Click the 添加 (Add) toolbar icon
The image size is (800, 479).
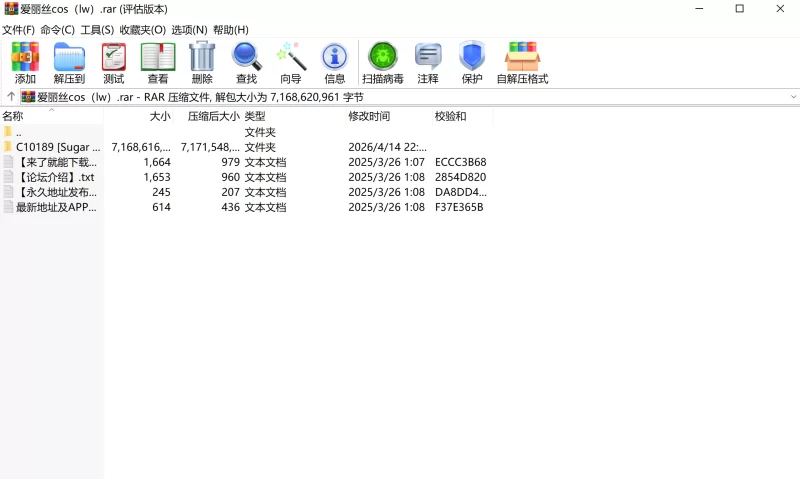25,56
